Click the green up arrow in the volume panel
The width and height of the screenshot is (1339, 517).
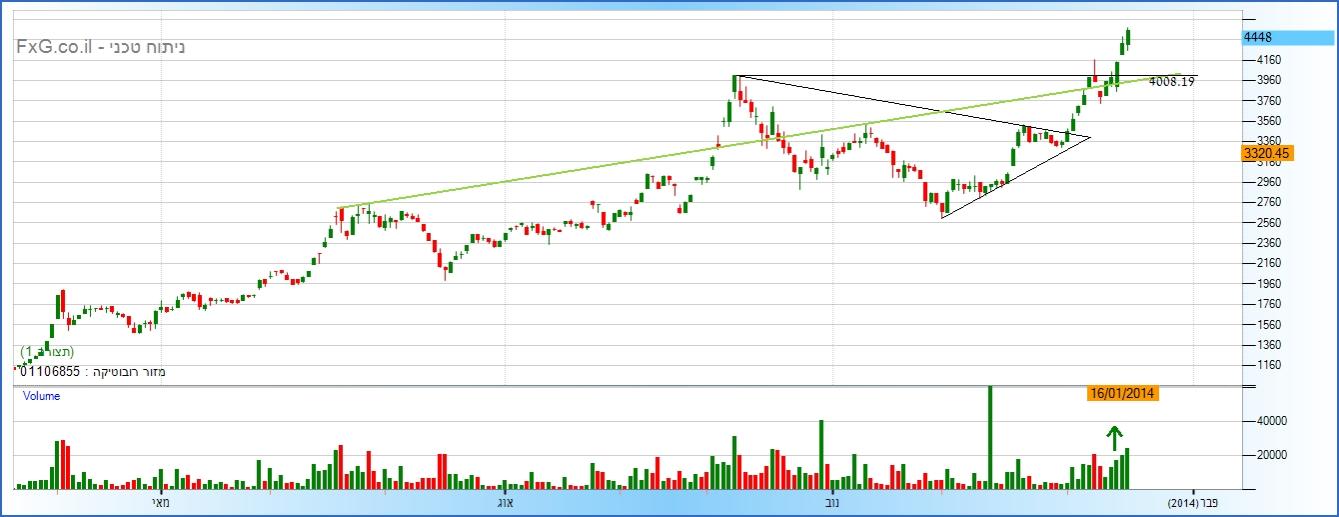1114,436
